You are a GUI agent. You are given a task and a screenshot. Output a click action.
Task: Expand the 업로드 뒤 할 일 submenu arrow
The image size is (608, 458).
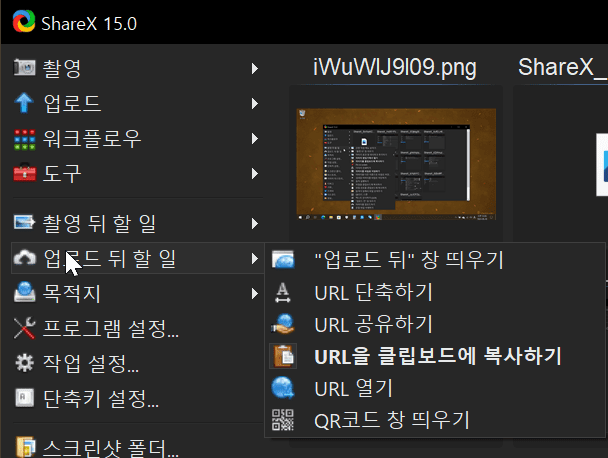(254, 258)
